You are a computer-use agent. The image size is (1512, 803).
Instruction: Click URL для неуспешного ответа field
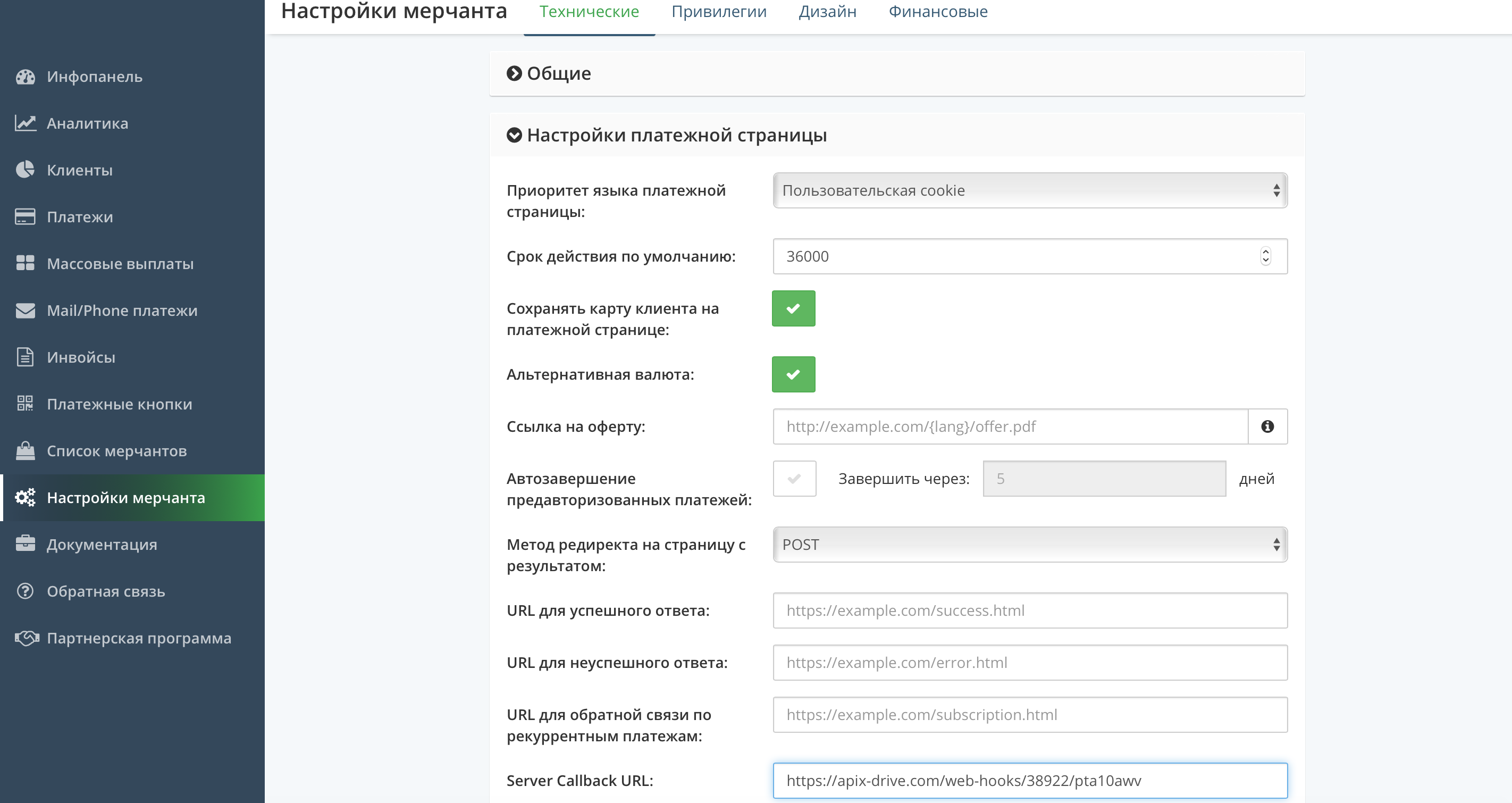pos(1030,663)
